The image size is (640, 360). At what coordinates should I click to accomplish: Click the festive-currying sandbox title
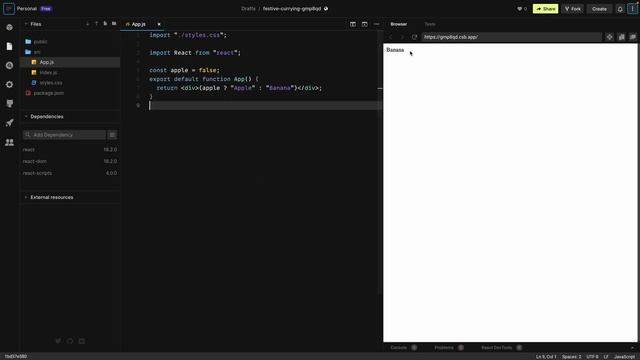(292, 9)
